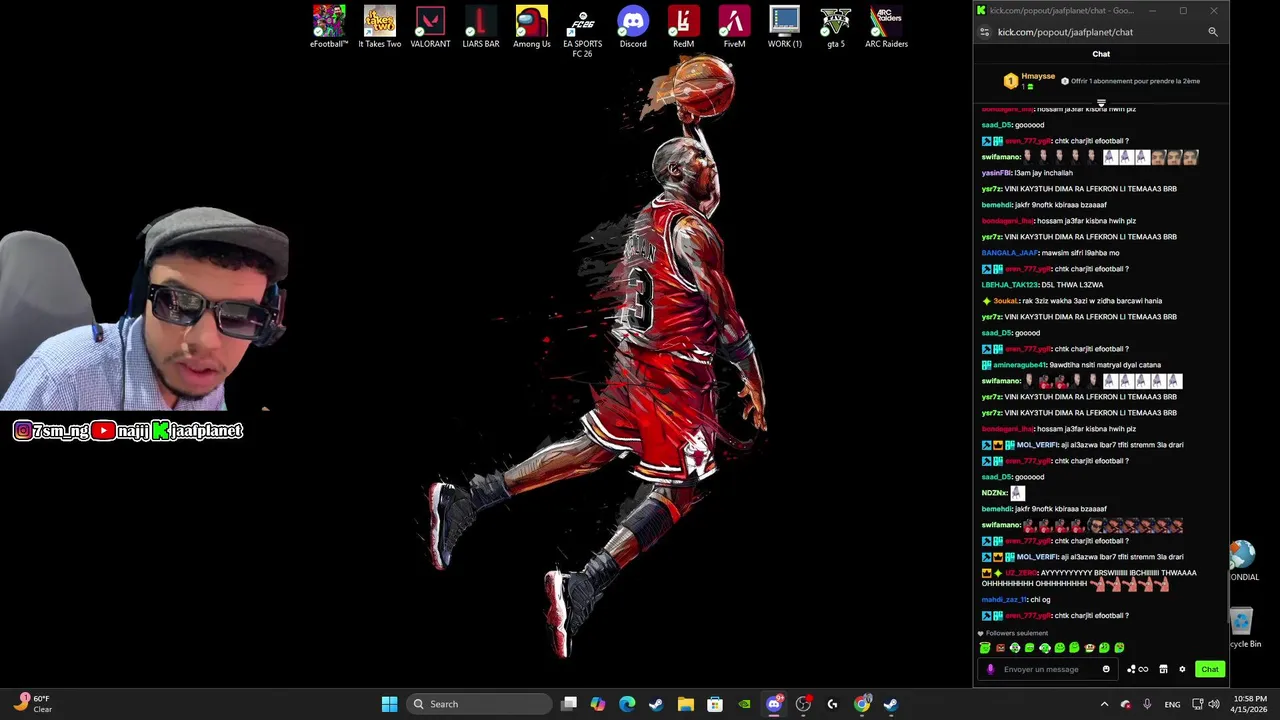Launch the ARC Raiders desktop icon
1280x720 pixels.
(x=886, y=27)
